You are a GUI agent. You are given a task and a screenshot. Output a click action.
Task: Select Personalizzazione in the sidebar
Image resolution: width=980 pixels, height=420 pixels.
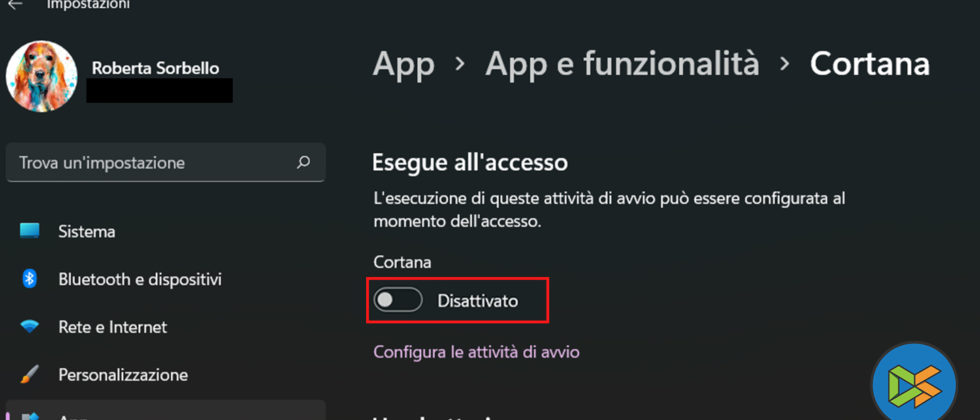point(123,375)
